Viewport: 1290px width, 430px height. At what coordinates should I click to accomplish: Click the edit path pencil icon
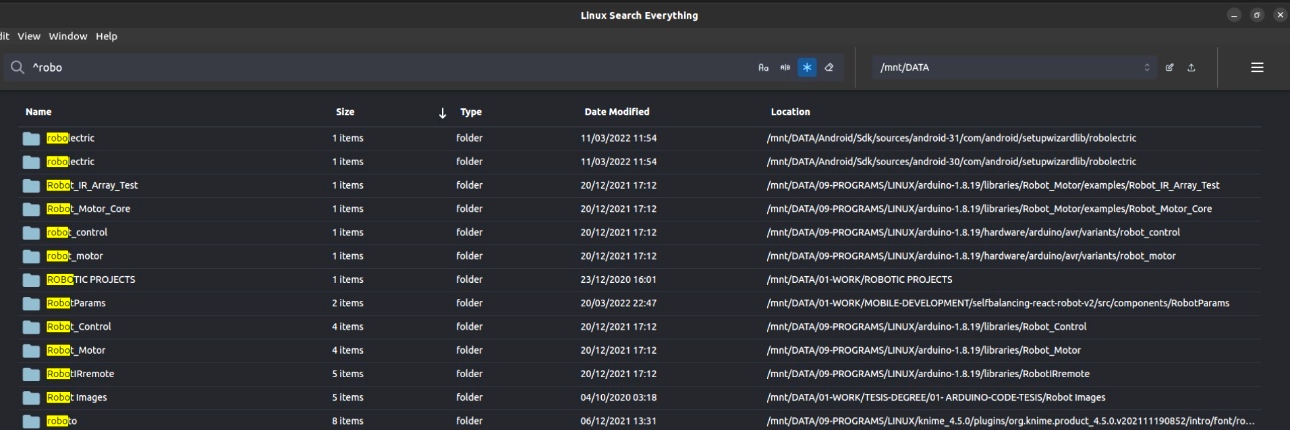pos(1169,68)
